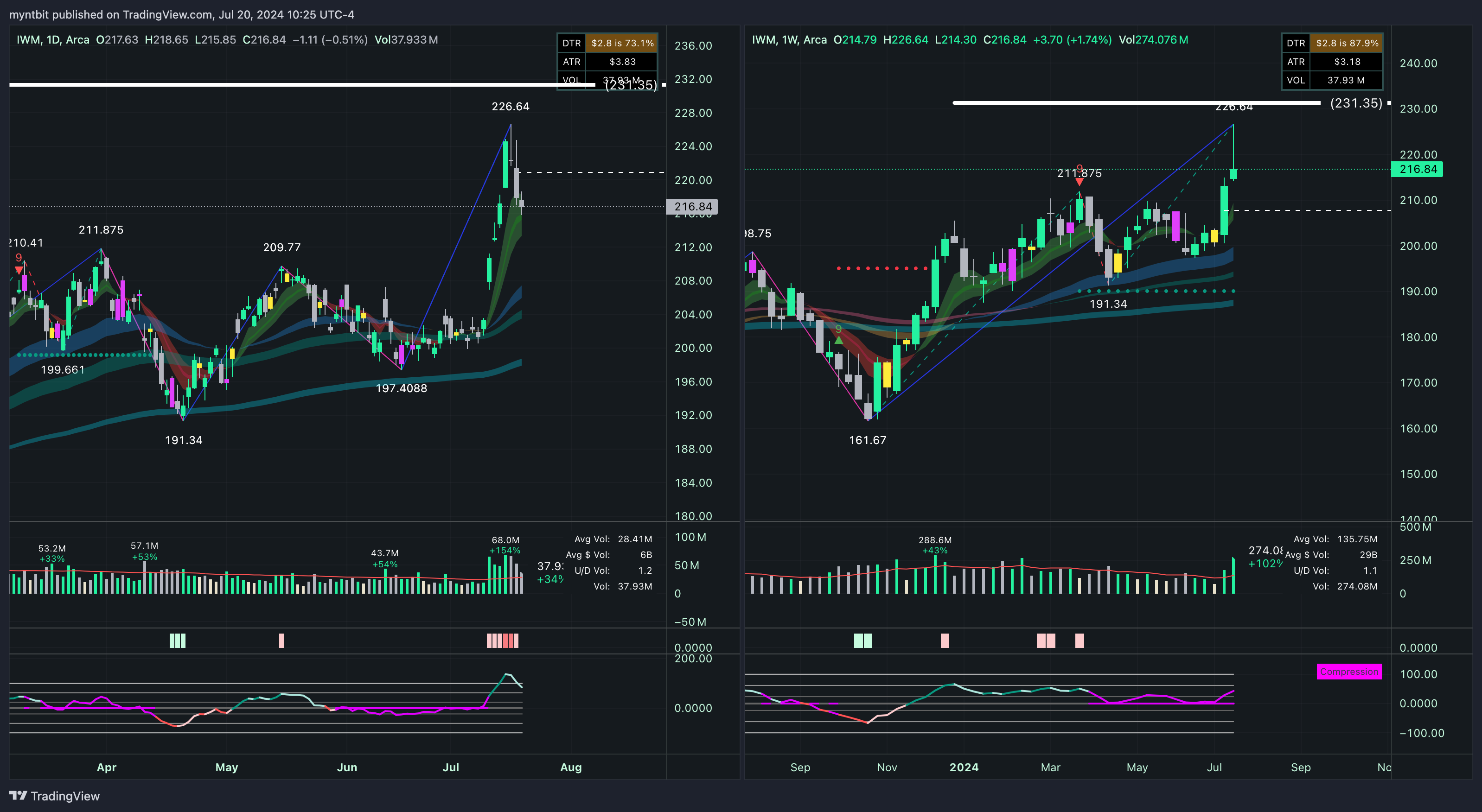Viewport: 1482px width, 812px height.
Task: Click the '$2.8 is 87.9%' DTR cell
Action: pos(1347,43)
